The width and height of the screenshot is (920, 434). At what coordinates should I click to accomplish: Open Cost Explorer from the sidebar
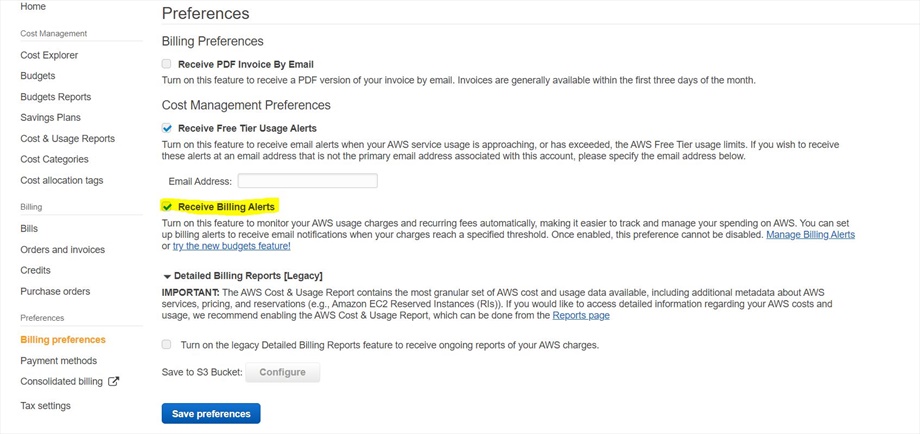tap(49, 55)
